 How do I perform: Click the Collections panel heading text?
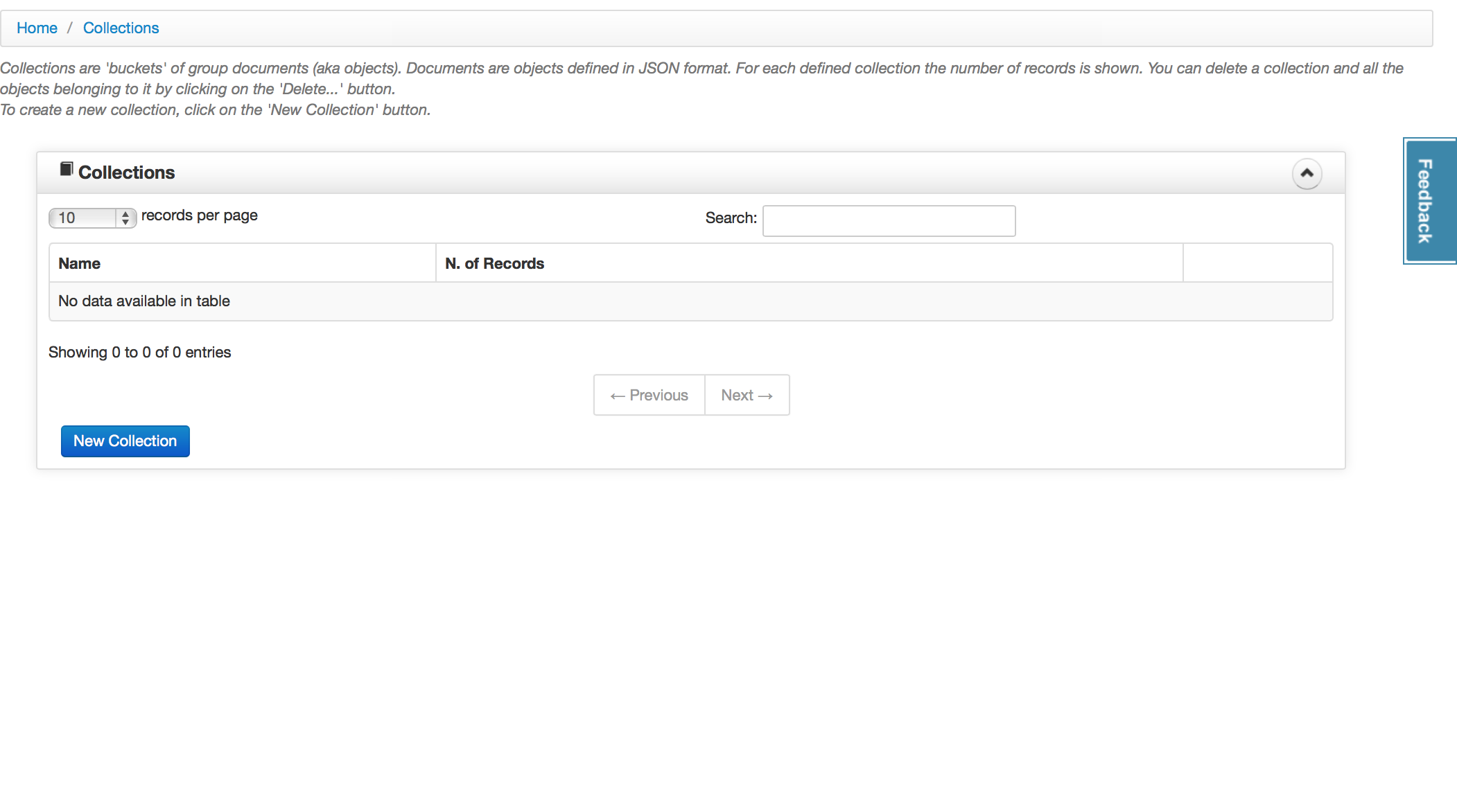tap(126, 173)
